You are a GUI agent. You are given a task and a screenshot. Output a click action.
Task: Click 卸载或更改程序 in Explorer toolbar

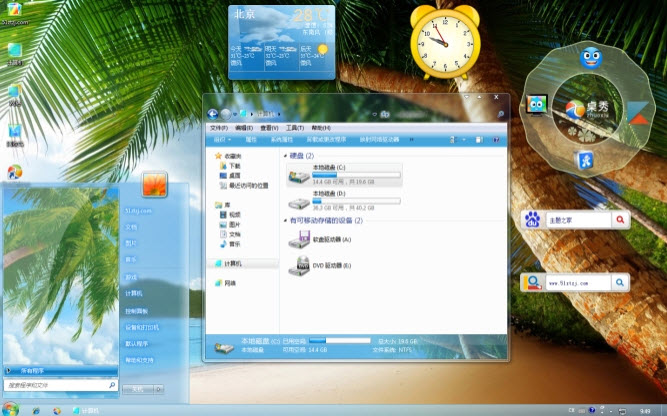point(326,140)
